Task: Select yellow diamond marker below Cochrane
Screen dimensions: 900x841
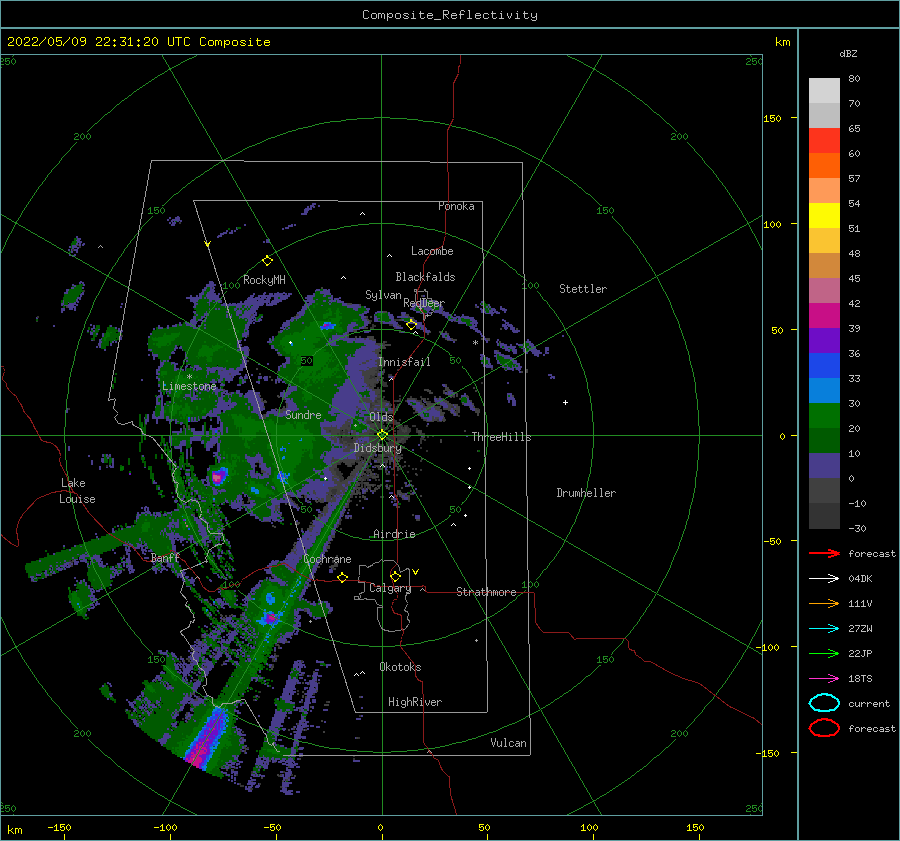Action: 342,577
